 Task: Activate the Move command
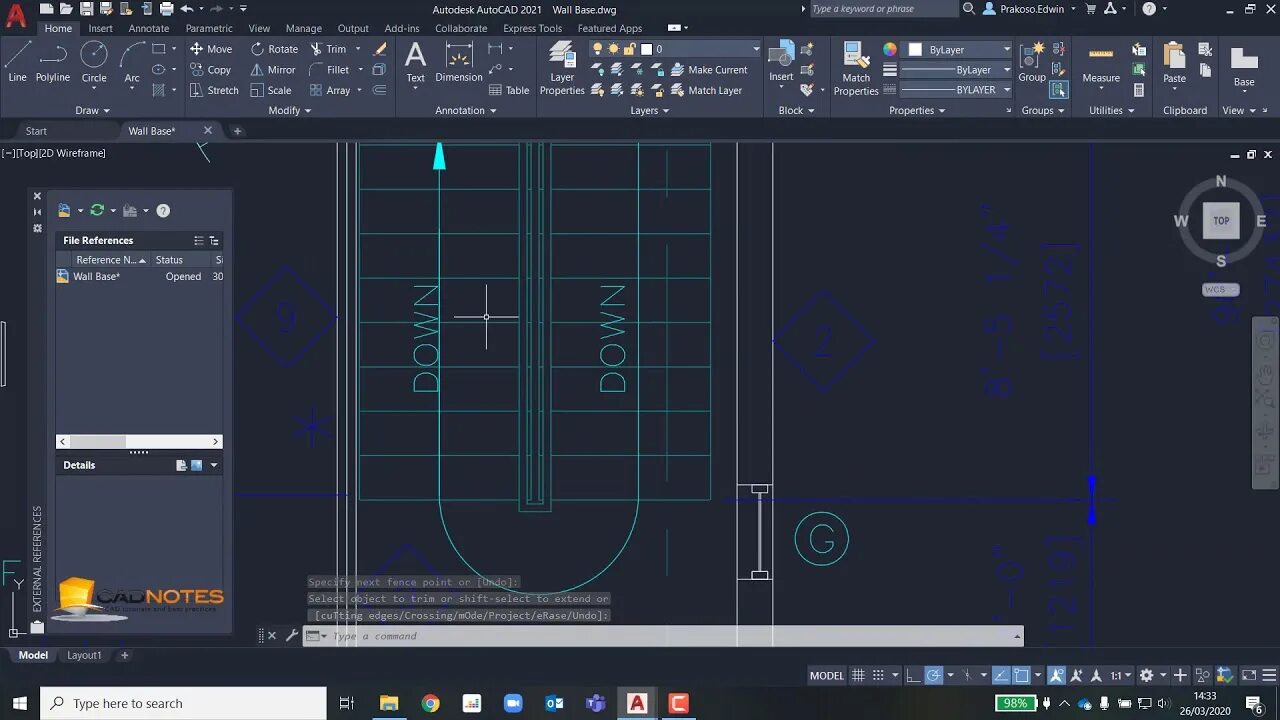pos(211,49)
